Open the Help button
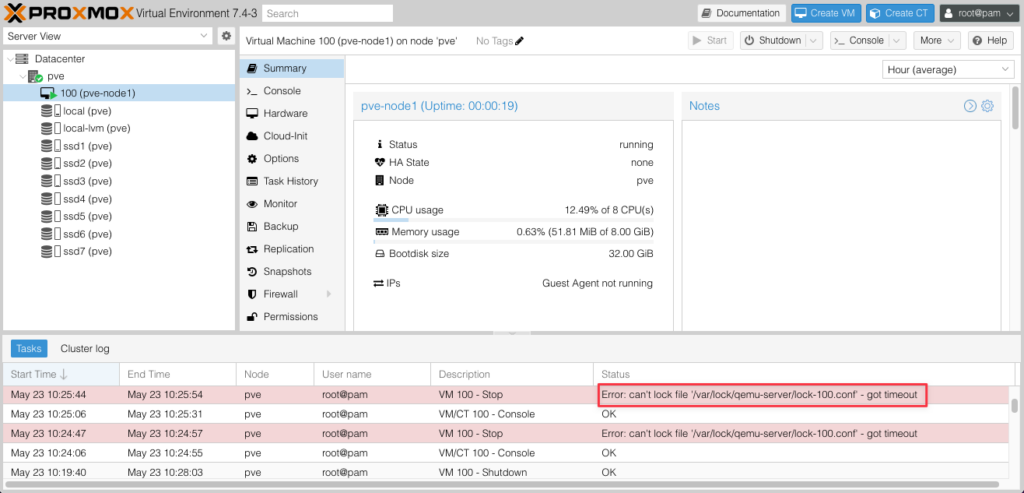This screenshot has height=493, width=1024. (x=991, y=40)
